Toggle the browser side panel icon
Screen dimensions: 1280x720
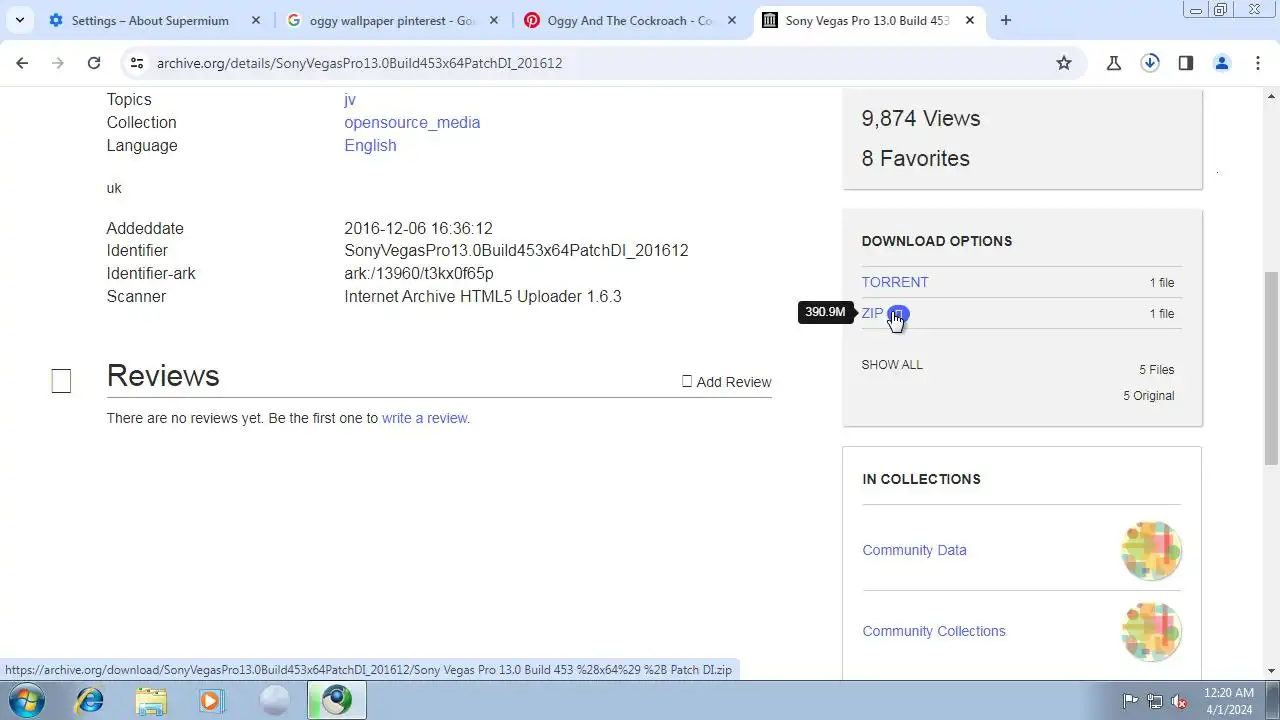coord(1186,63)
